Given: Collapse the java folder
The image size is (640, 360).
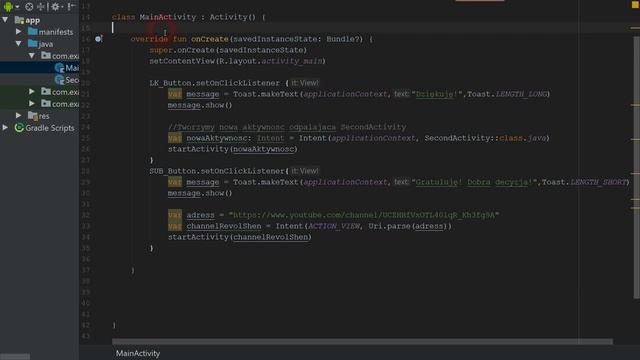Looking at the screenshot, I should pos(18,44).
